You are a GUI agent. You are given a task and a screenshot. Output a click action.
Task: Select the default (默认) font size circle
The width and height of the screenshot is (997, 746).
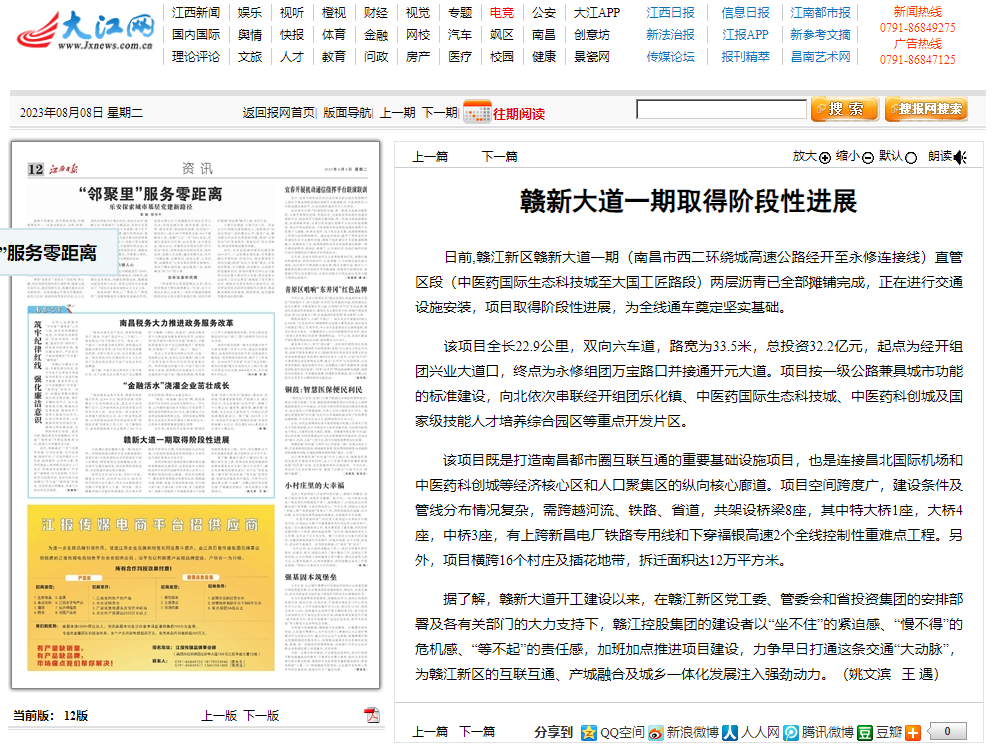tap(910, 157)
